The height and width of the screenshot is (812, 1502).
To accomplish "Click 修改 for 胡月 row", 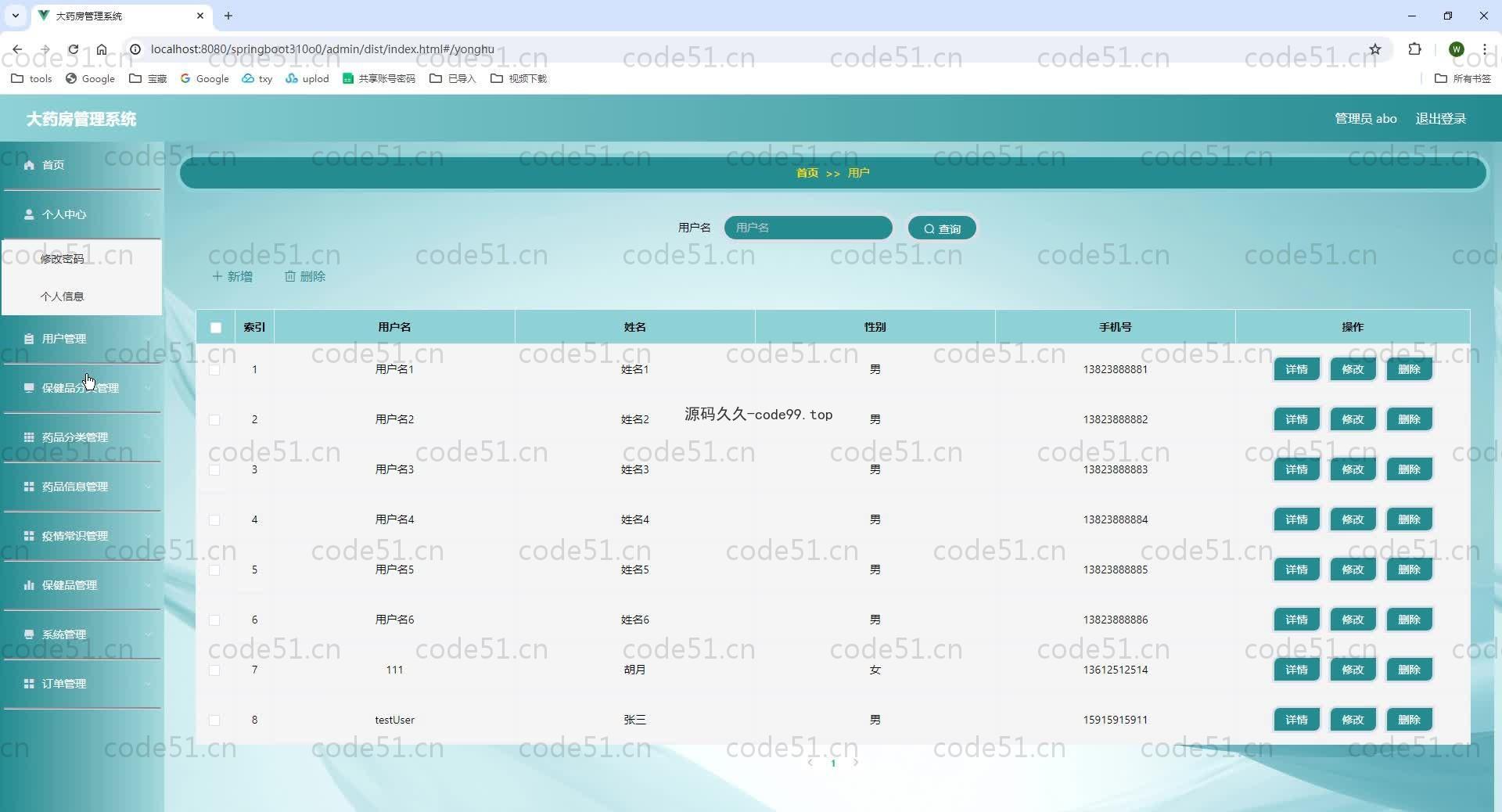I will click(1353, 670).
